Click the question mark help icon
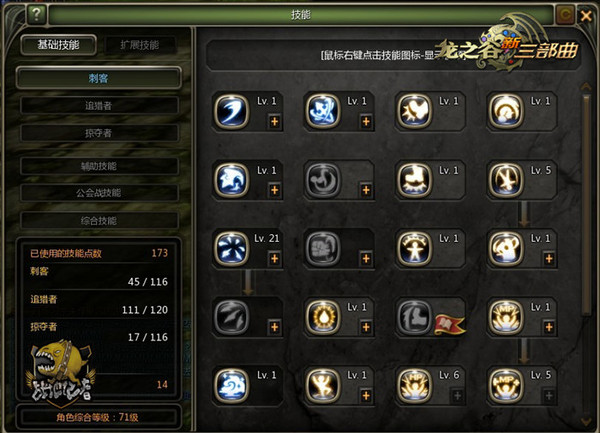600x433 pixels. [36, 15]
